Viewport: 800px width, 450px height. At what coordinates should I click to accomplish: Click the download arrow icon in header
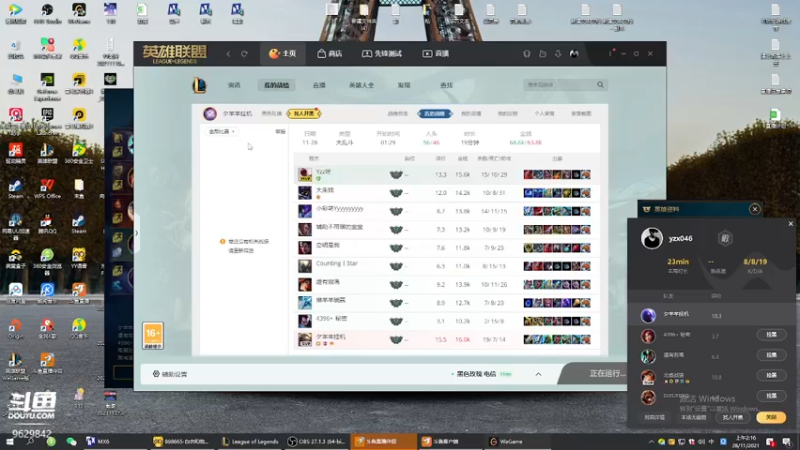(x=558, y=54)
